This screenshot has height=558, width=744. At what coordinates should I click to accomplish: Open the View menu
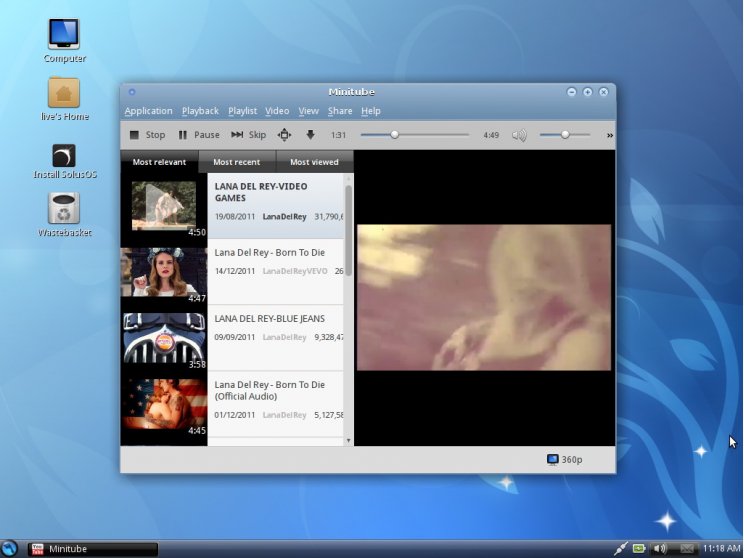(308, 111)
